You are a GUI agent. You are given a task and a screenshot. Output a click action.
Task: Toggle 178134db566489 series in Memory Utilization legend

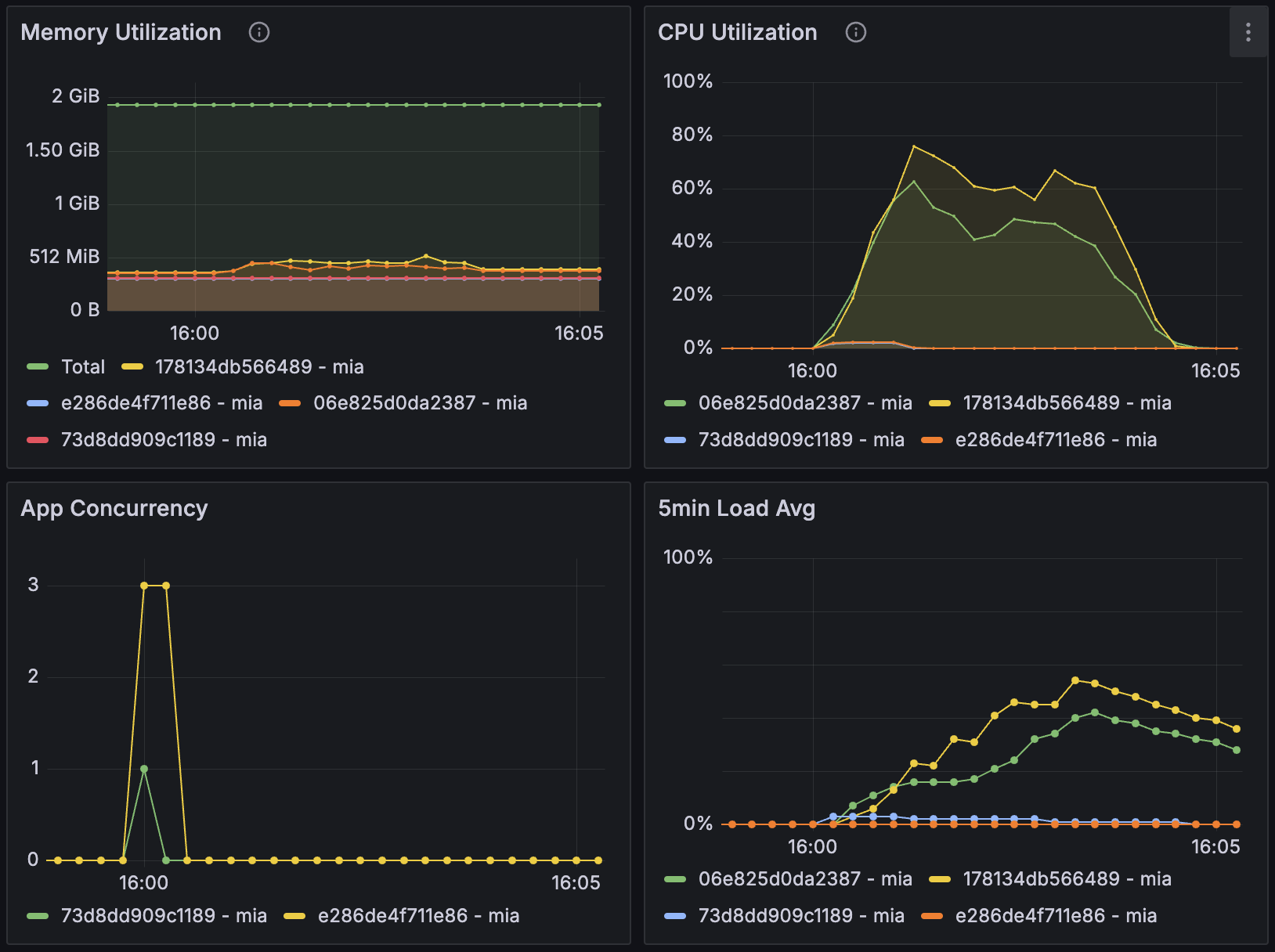(x=258, y=367)
